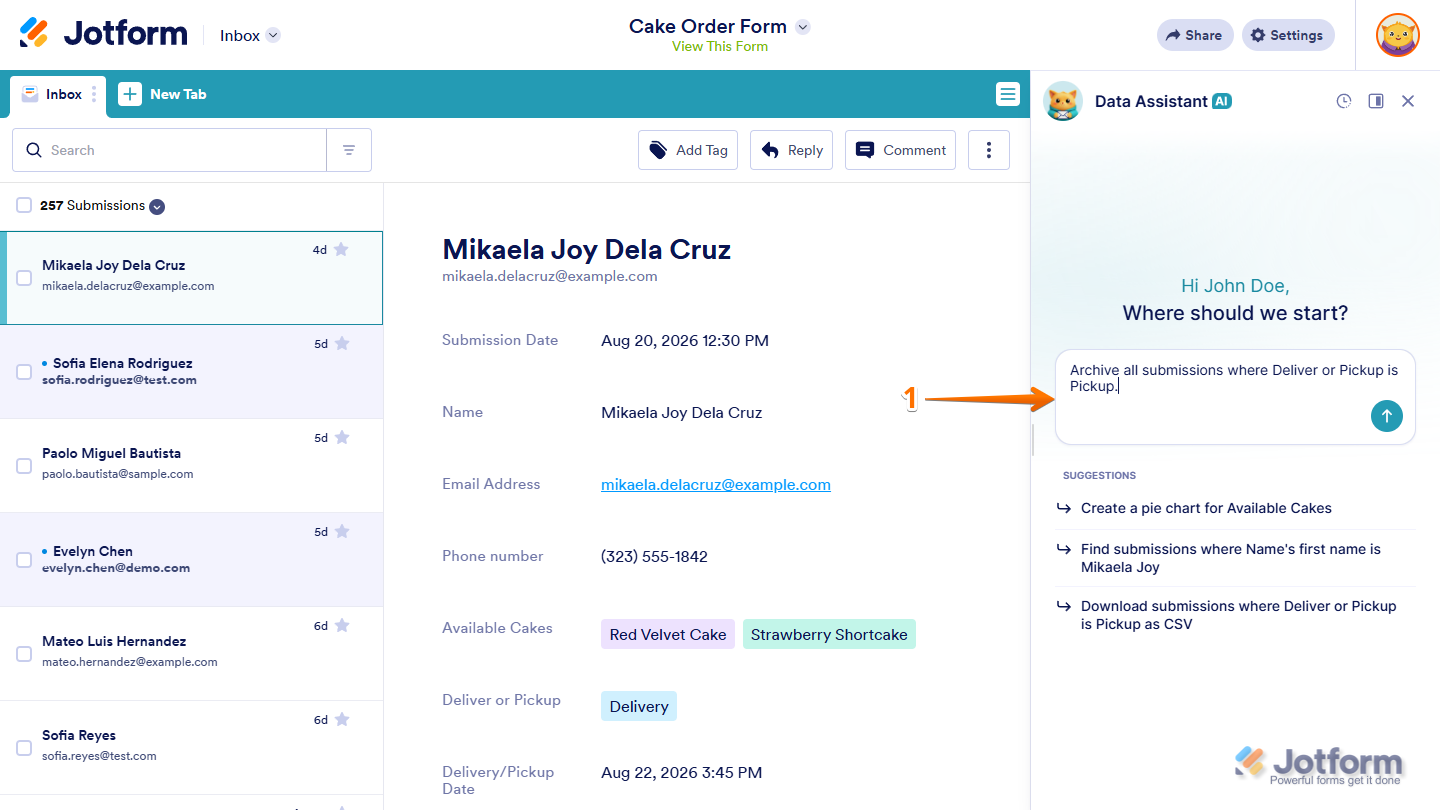Click the Delivery tag value
Viewport: 1440px width, 810px height.
639,706
